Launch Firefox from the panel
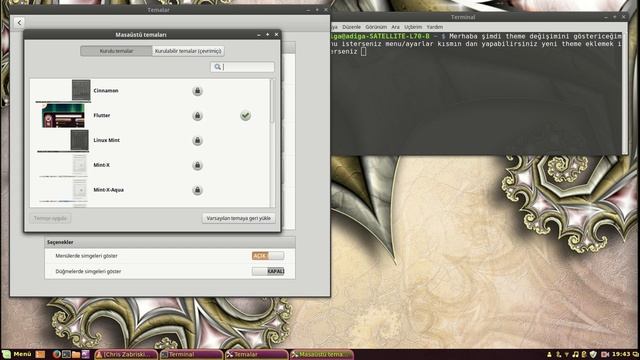Image resolution: width=640 pixels, height=360 pixels. coord(56,354)
